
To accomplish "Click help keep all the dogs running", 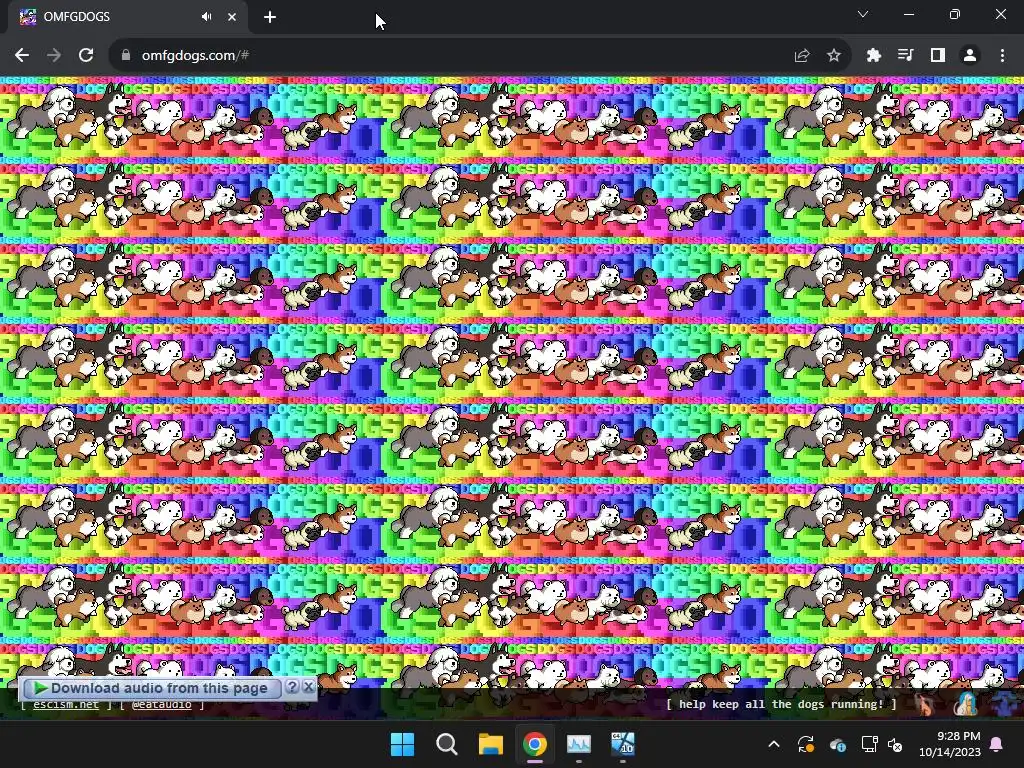I will click(781, 704).
